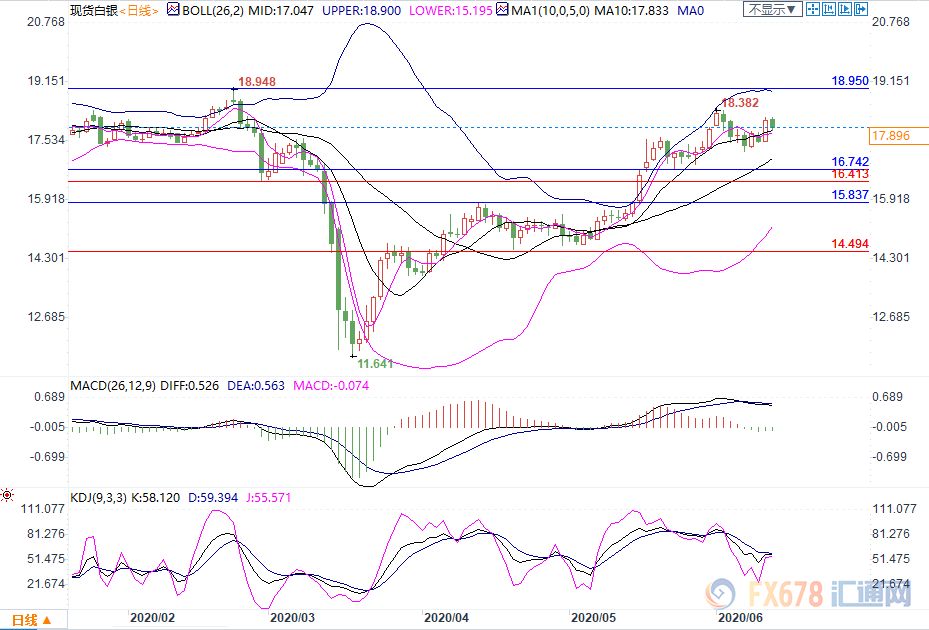This screenshot has height=630, width=929.
Task: Click the left price axis value 12.685
Action: click(46, 316)
